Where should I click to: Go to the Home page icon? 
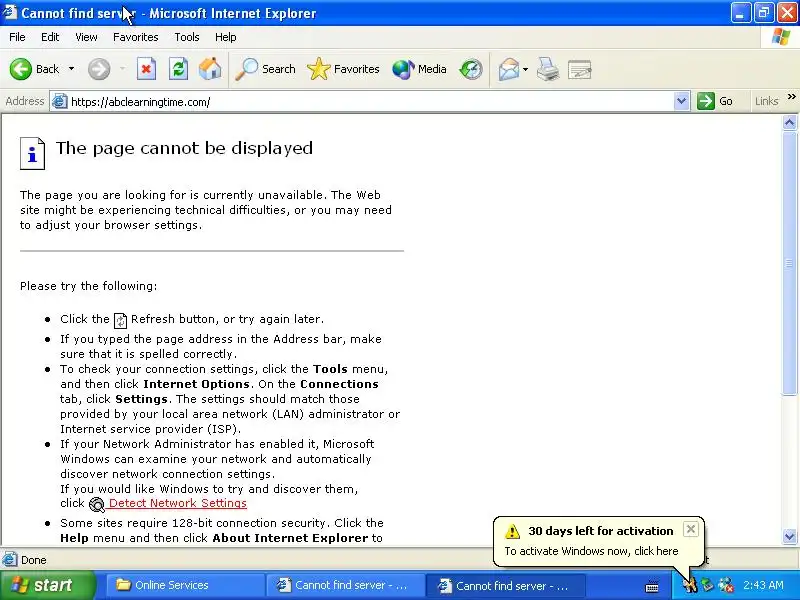(210, 69)
